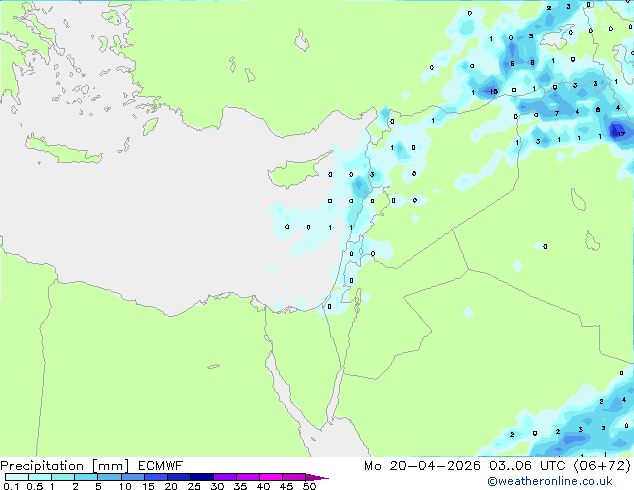This screenshot has width=634, height=490.
Task: Pick the 30–35 mm violet swatch
Action: tap(225, 477)
